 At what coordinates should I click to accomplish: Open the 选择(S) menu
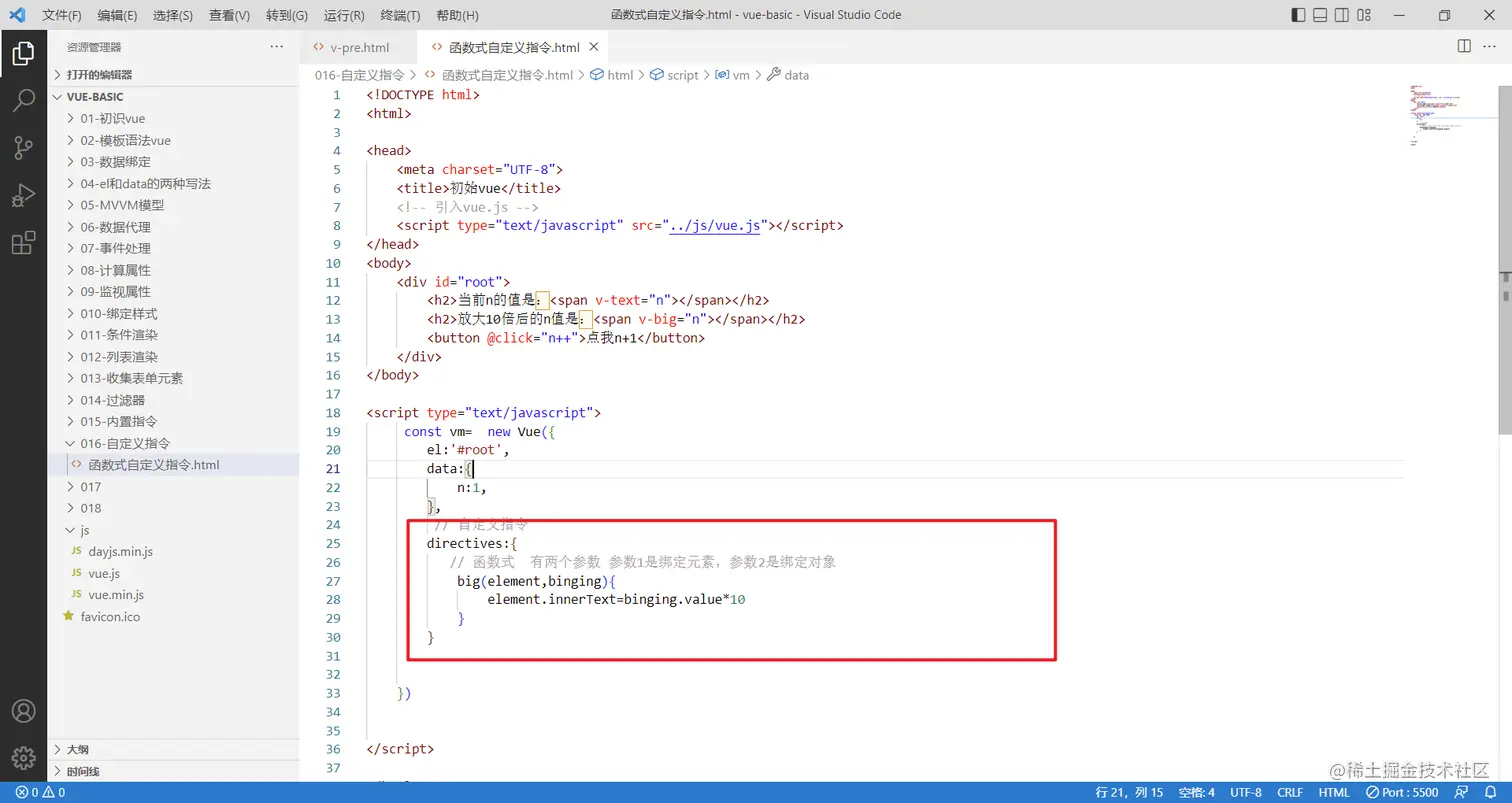173,15
